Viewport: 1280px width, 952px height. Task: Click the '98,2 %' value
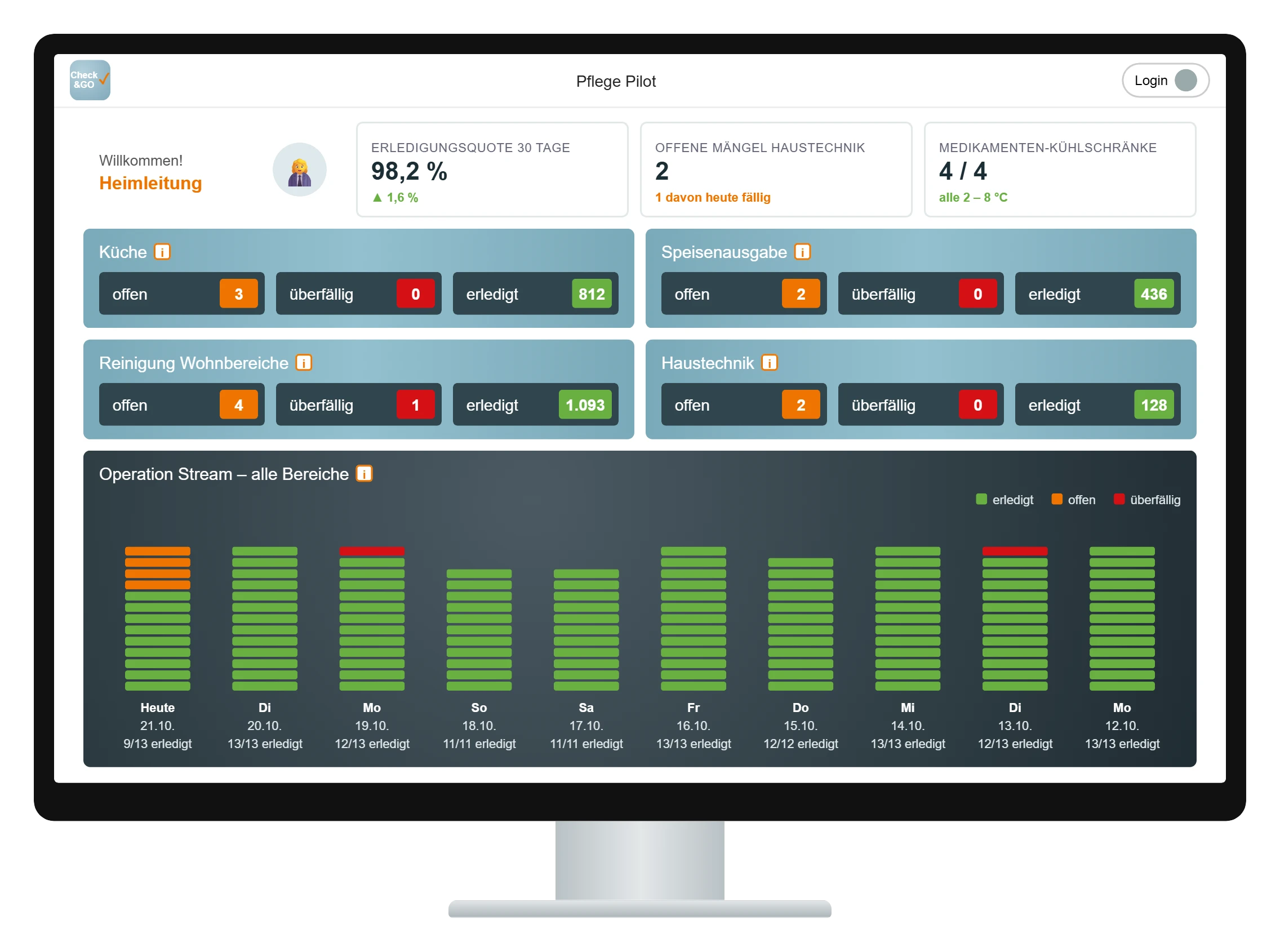[408, 171]
